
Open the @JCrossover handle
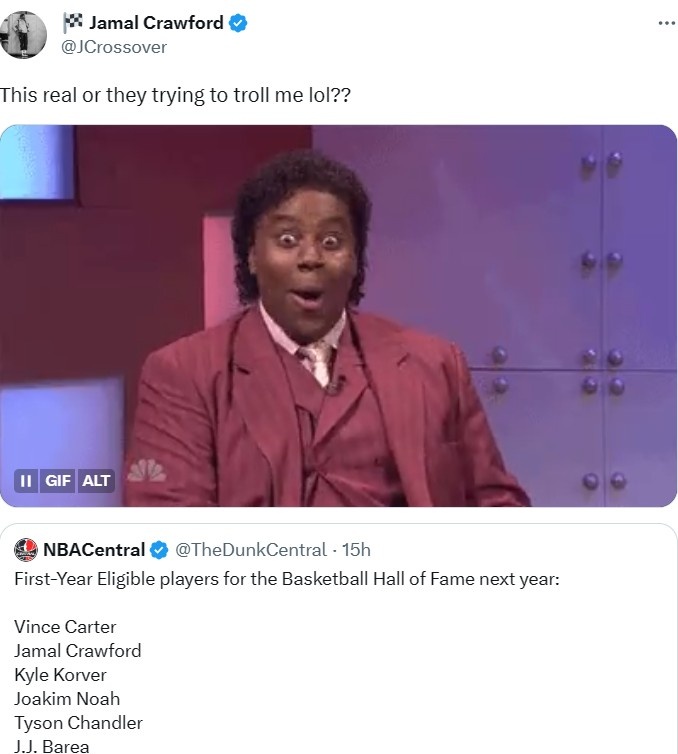[113, 47]
